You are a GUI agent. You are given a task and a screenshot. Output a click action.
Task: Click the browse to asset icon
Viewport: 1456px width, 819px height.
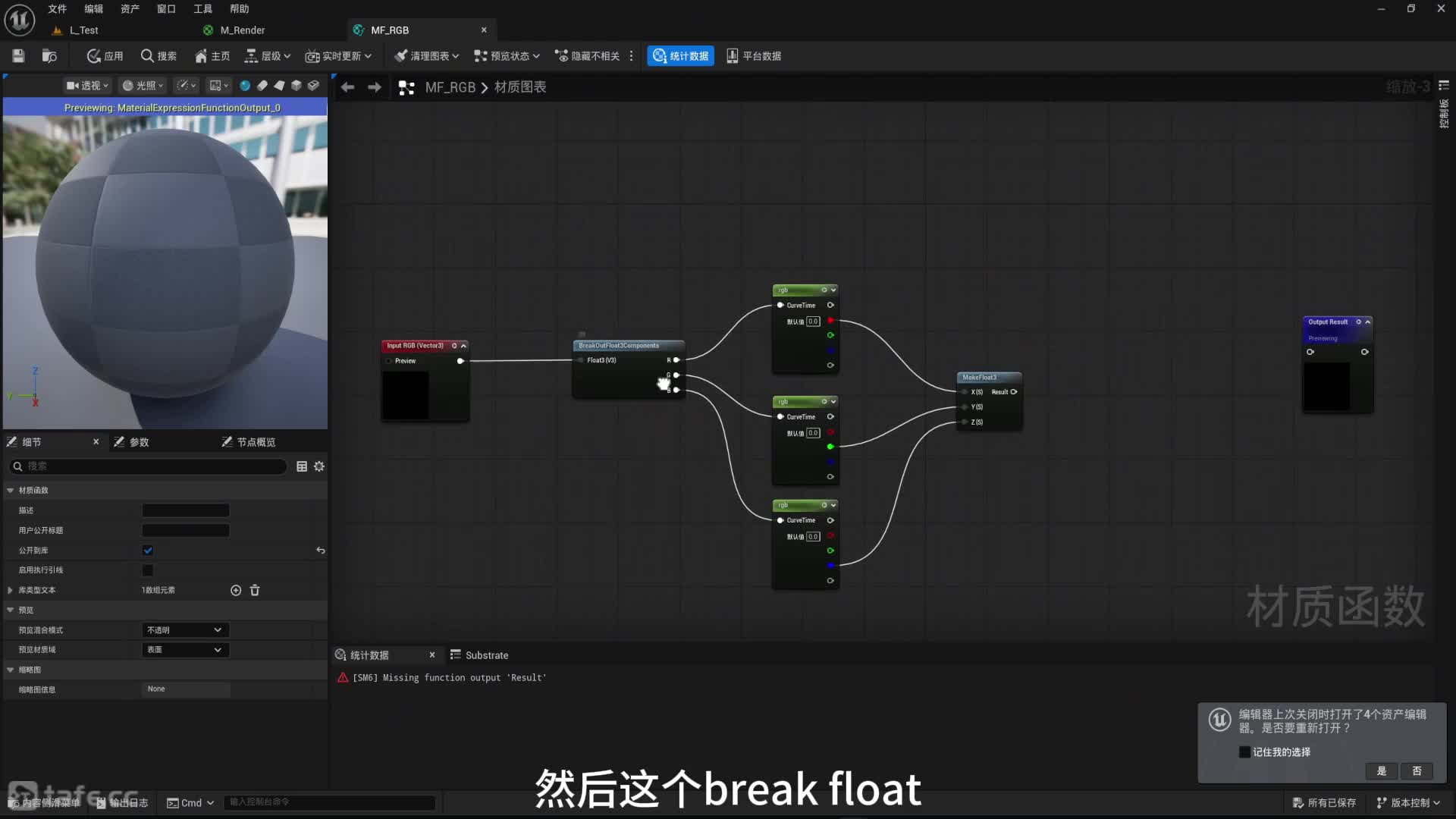click(x=49, y=56)
